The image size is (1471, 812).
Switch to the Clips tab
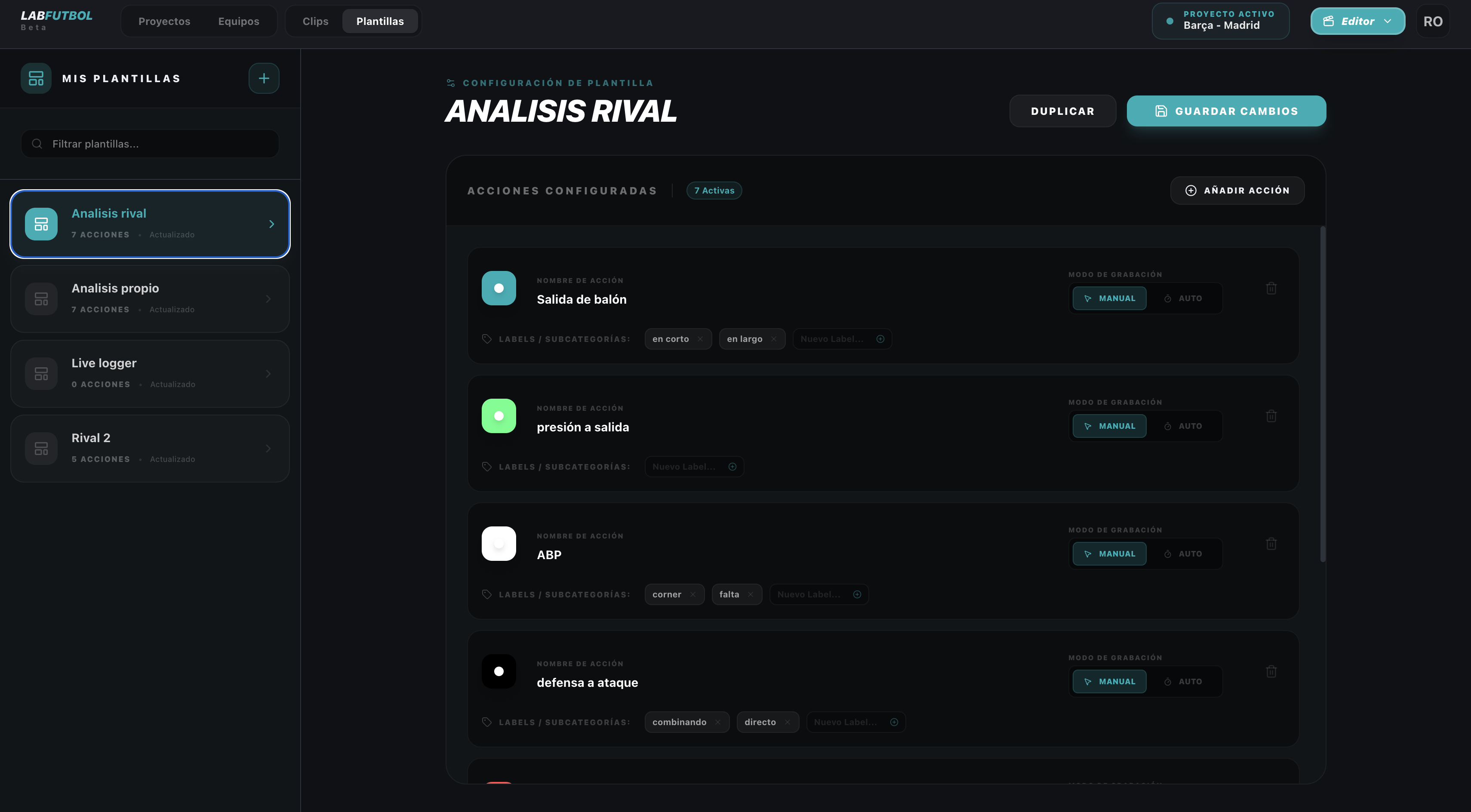coord(315,21)
